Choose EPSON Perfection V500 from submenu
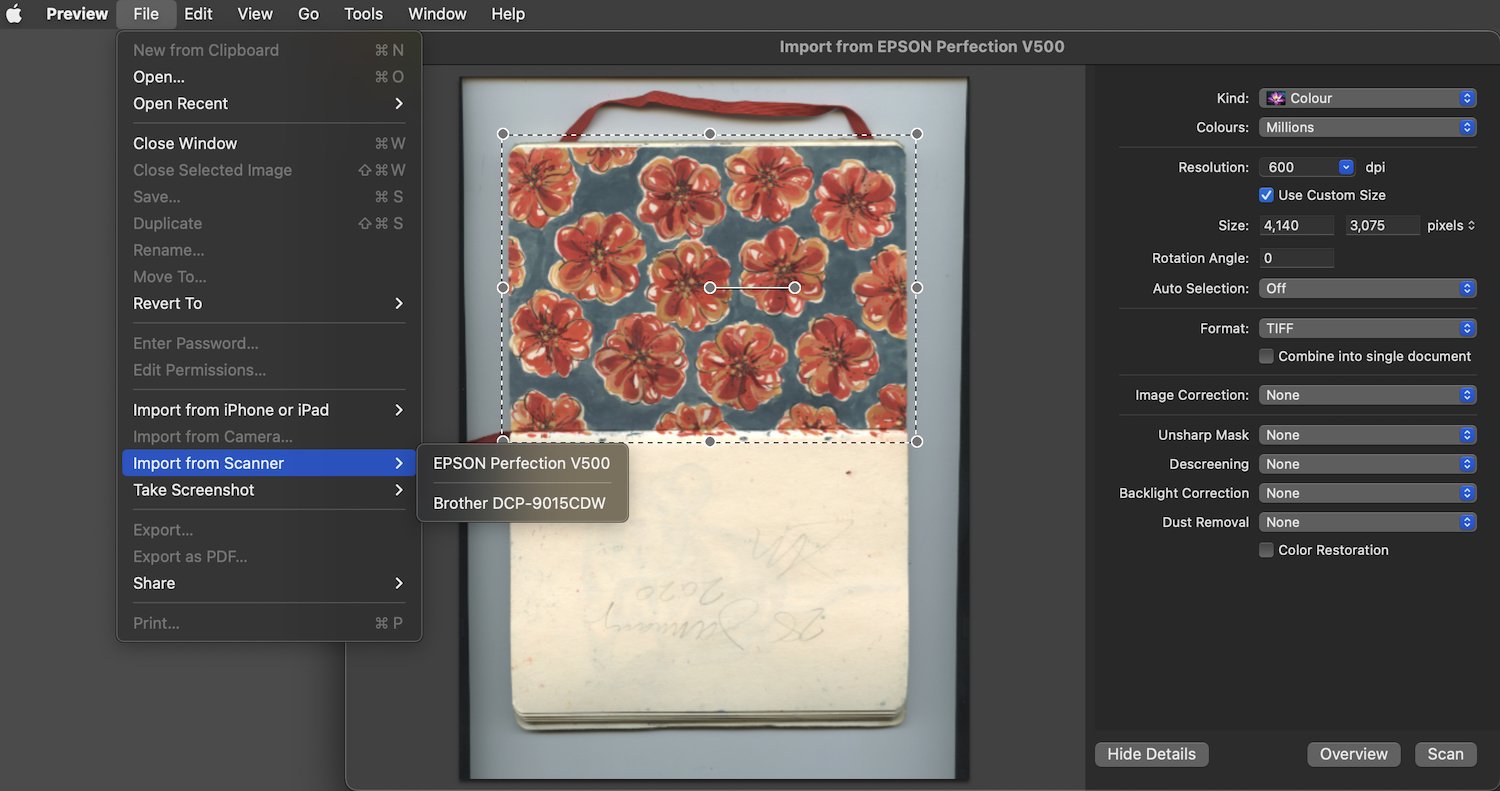This screenshot has height=791, width=1500. coord(521,463)
